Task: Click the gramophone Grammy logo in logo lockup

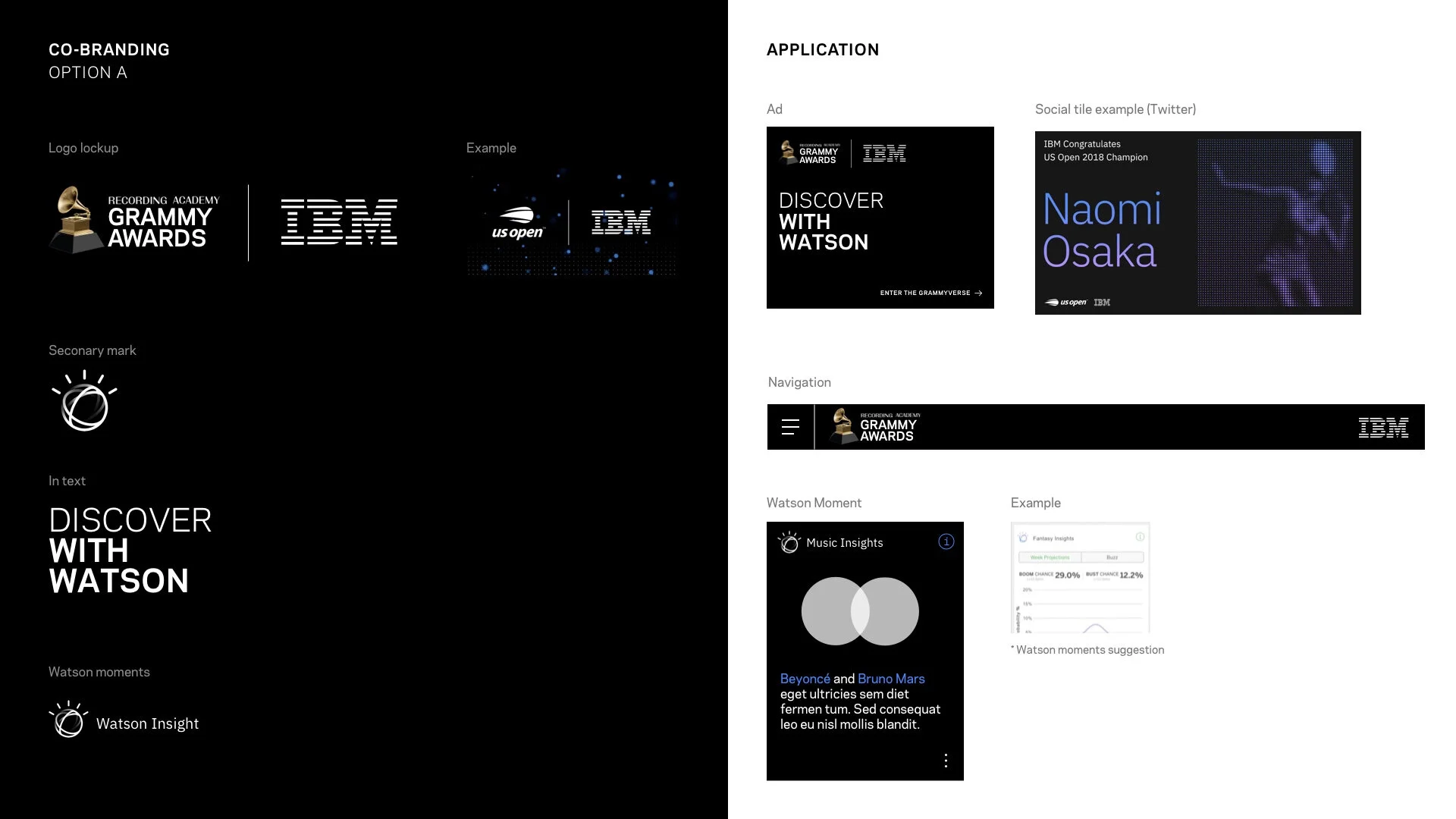Action: [74, 218]
